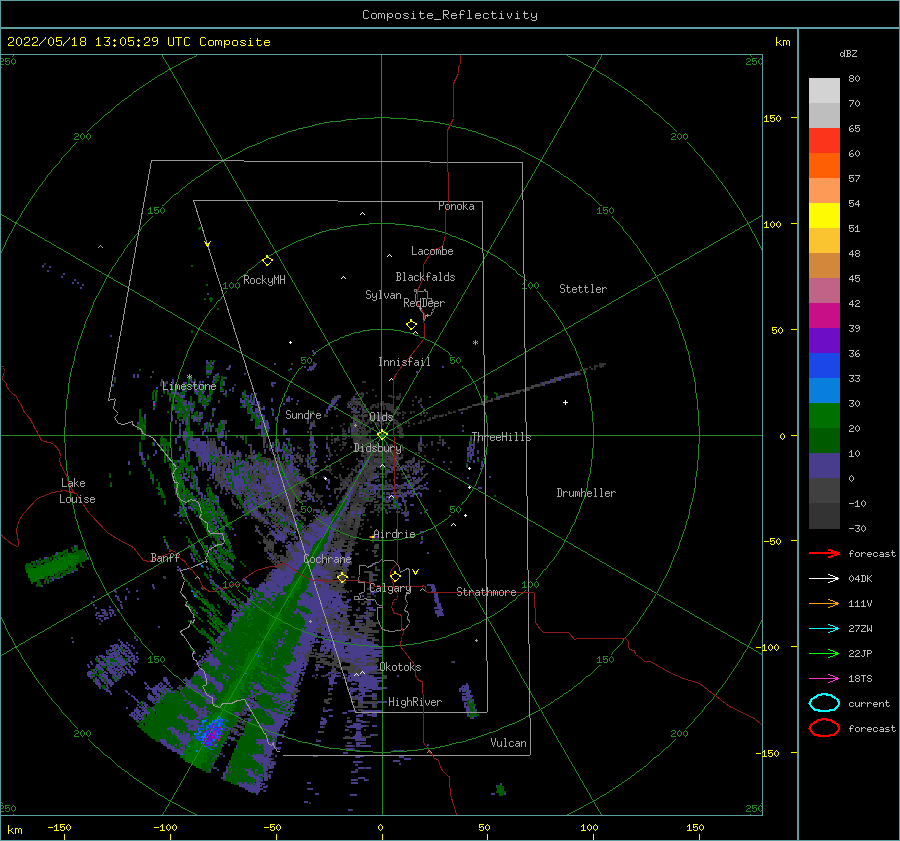Click yellow diamond marker above Calgary label

pyautogui.click(x=395, y=576)
